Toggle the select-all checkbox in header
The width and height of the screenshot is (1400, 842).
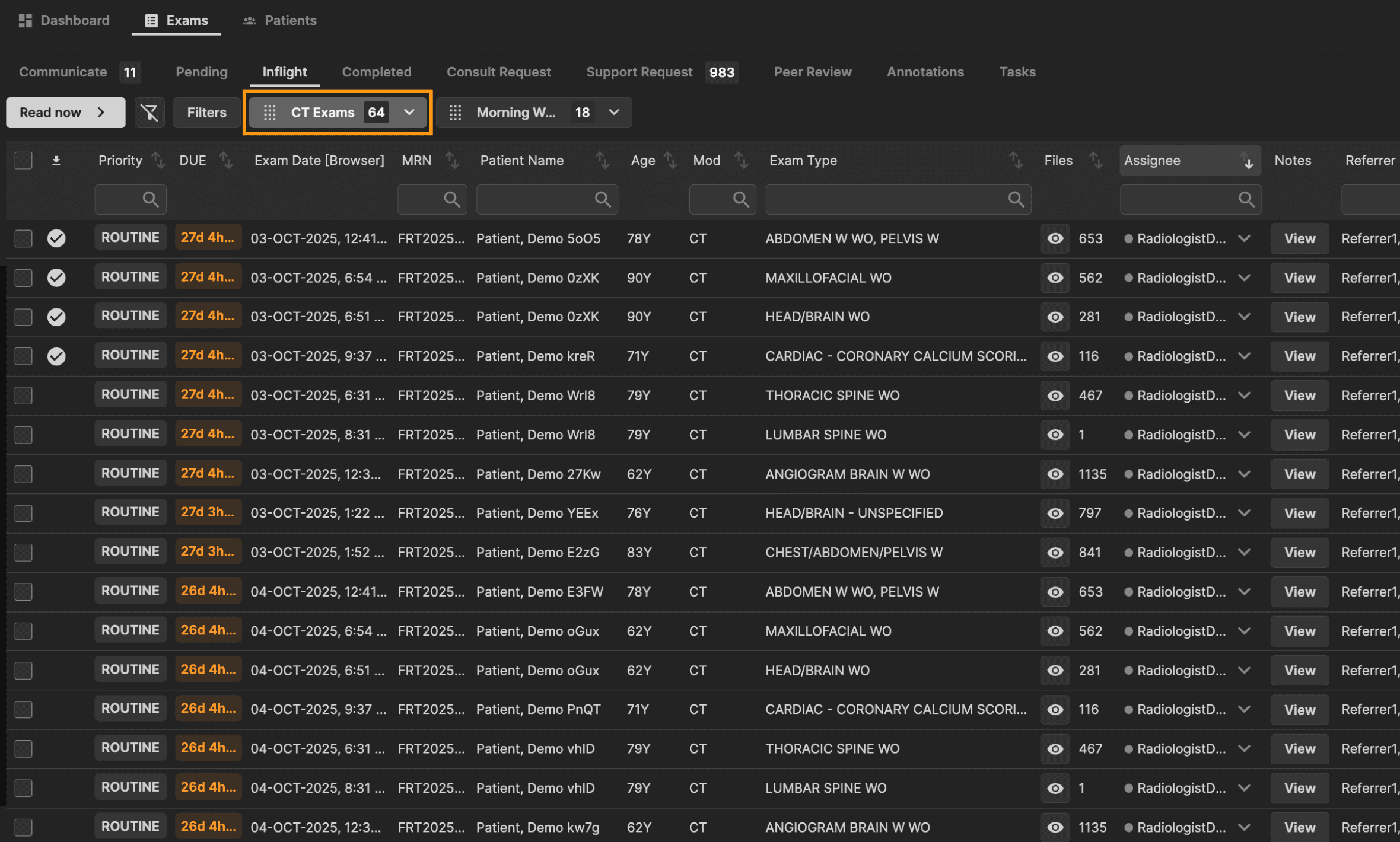(x=24, y=160)
